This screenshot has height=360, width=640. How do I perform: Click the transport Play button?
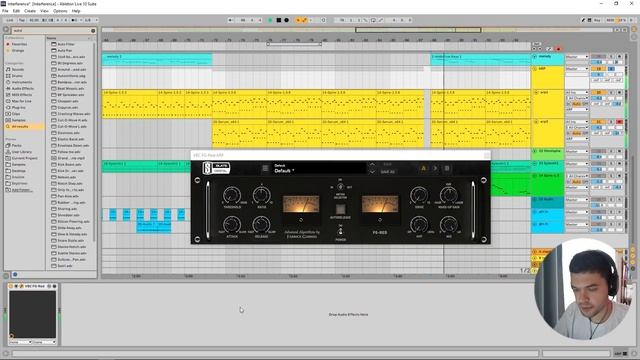(270, 20)
